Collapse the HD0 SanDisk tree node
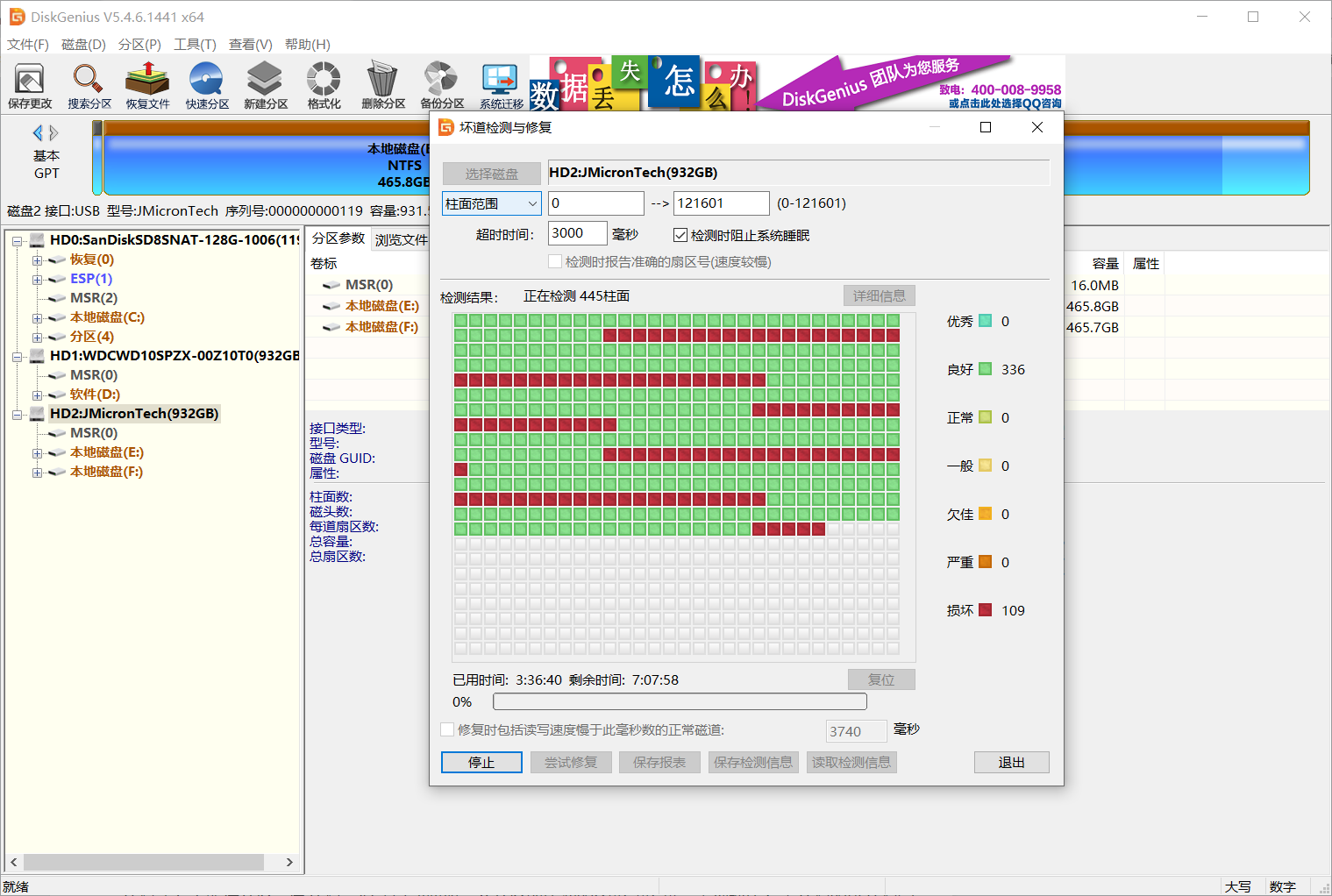 17,240
